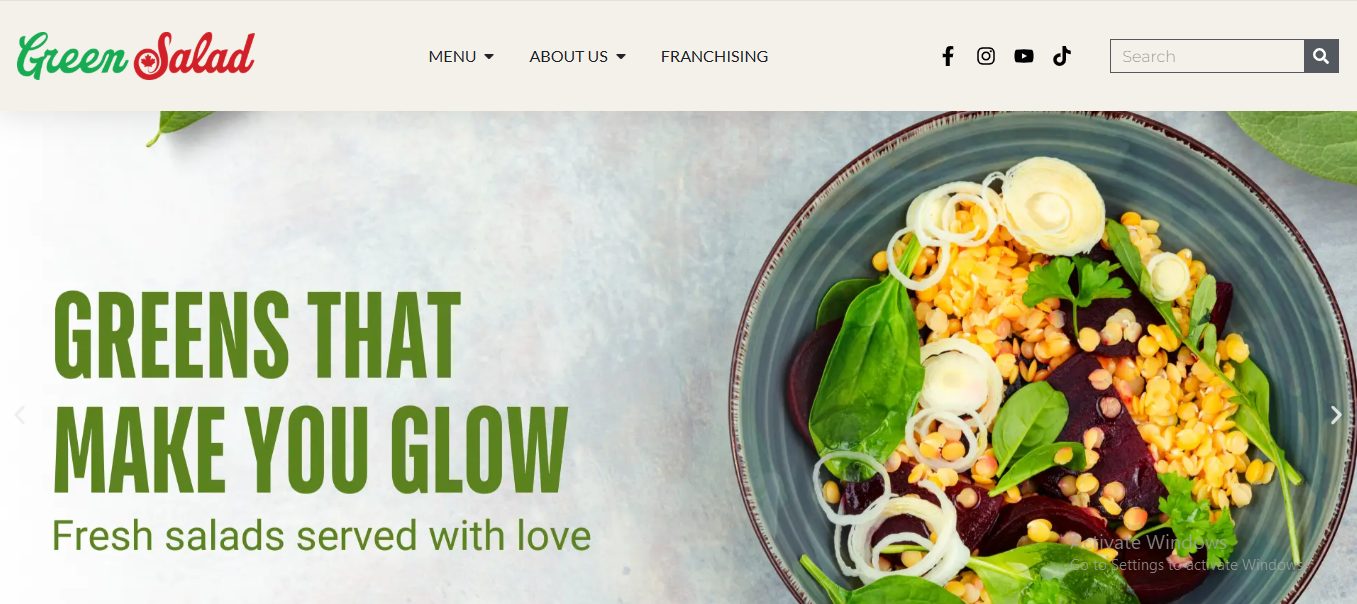Go to the TikTok icon

coord(1062,56)
